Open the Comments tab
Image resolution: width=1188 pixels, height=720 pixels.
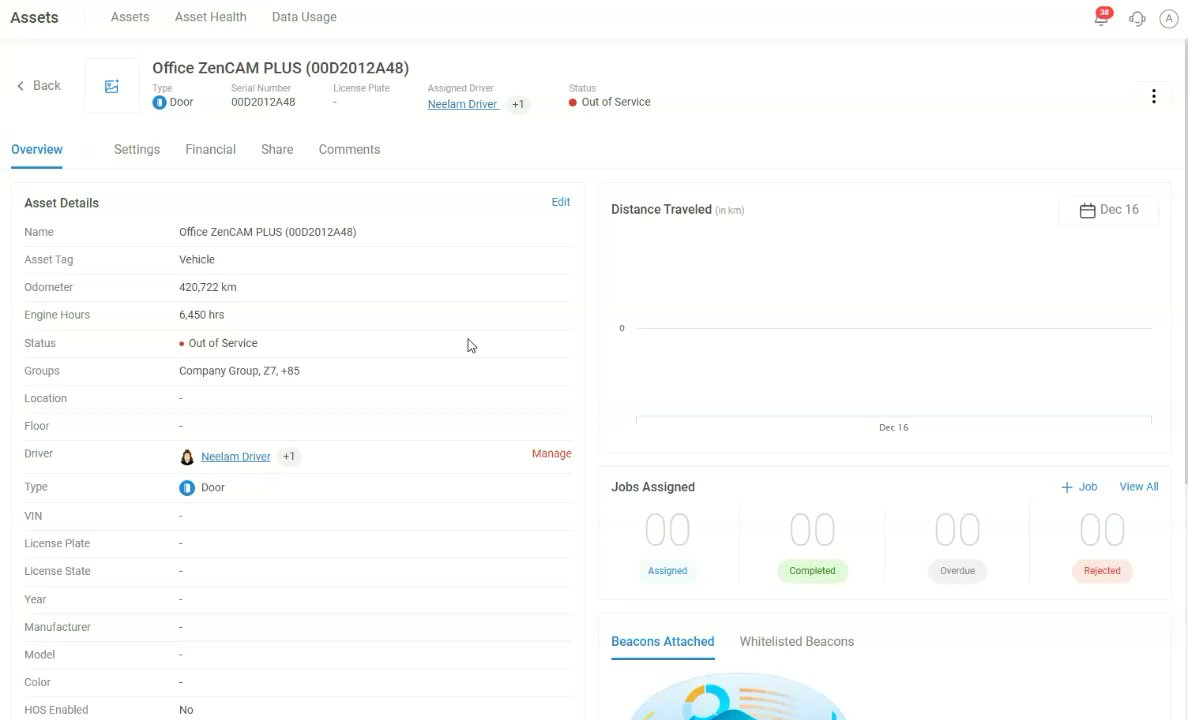(x=349, y=149)
